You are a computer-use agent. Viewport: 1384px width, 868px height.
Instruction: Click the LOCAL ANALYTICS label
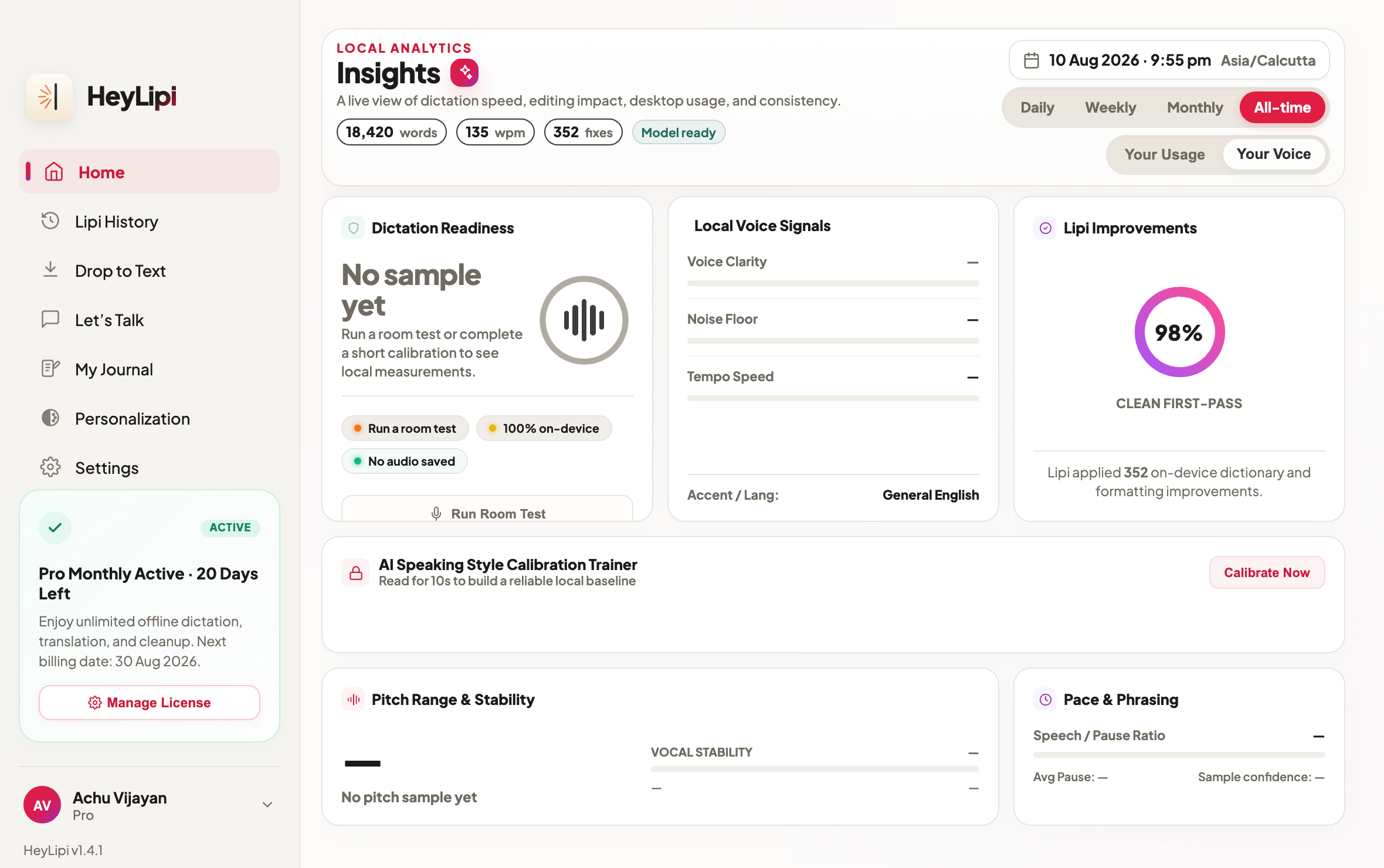click(404, 48)
